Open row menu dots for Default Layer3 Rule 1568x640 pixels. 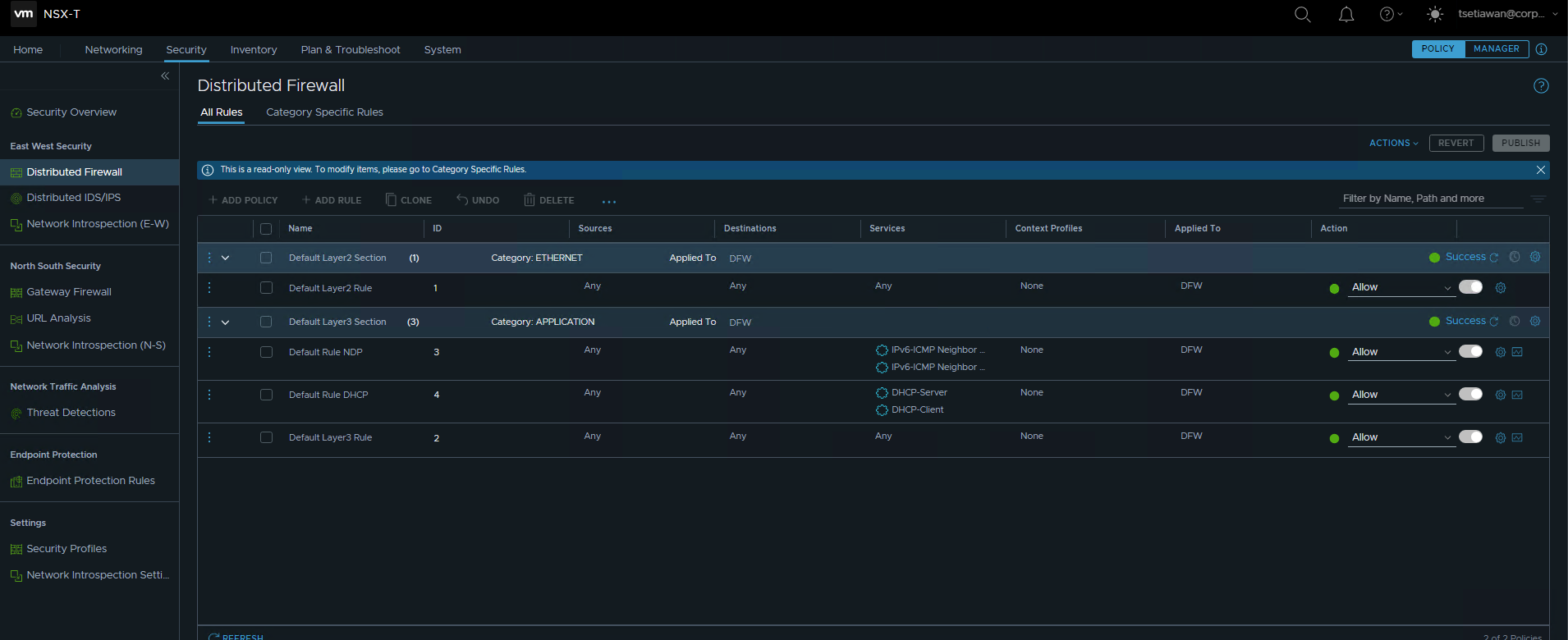pos(209,437)
